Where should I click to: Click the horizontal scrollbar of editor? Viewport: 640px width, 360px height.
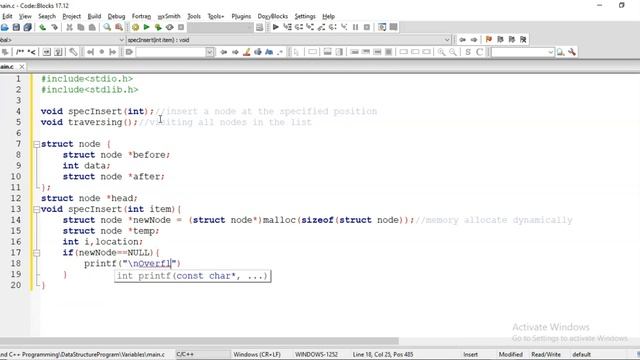pos(199,341)
